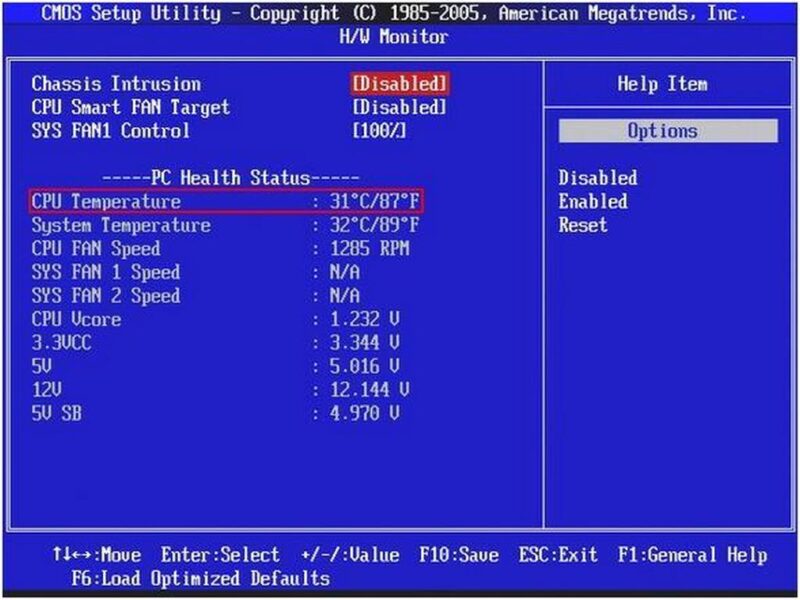Click the F1:General Help hint

point(692,555)
